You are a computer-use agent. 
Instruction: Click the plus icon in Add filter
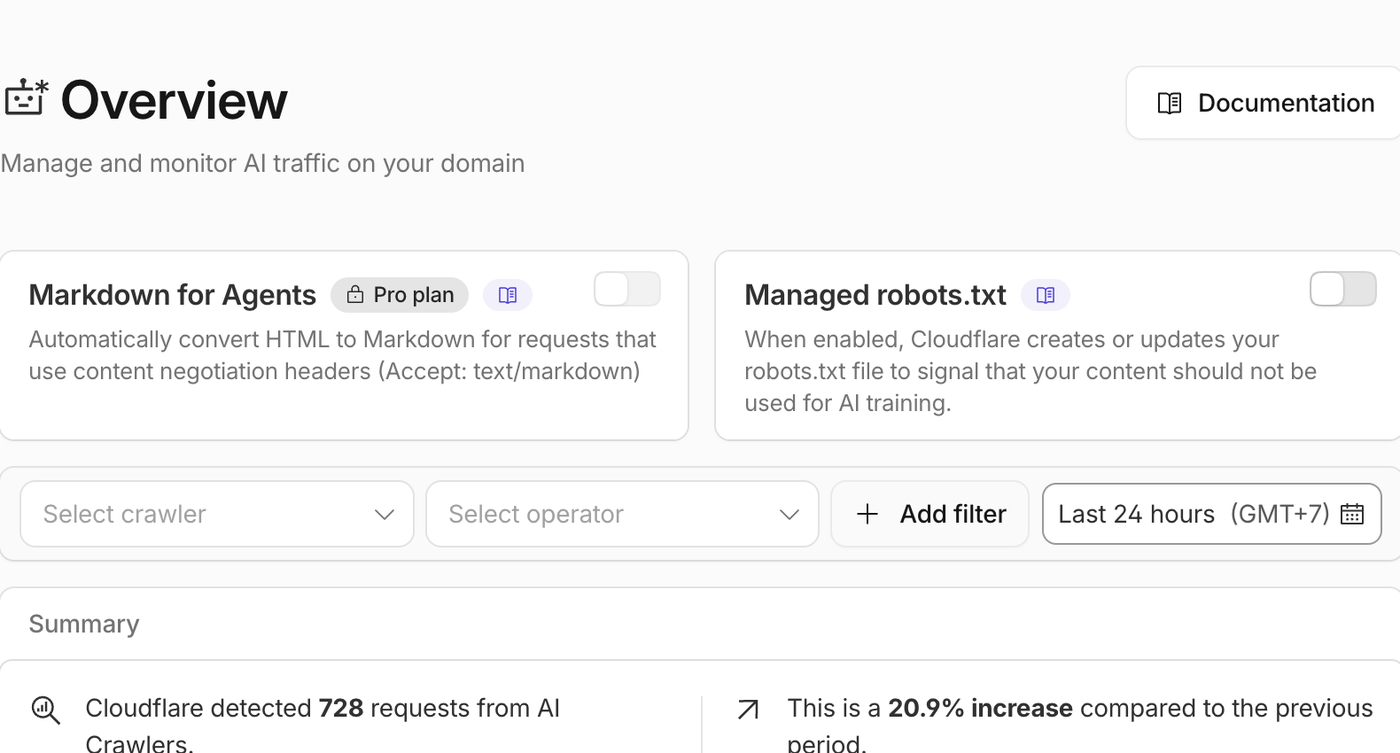click(x=867, y=514)
